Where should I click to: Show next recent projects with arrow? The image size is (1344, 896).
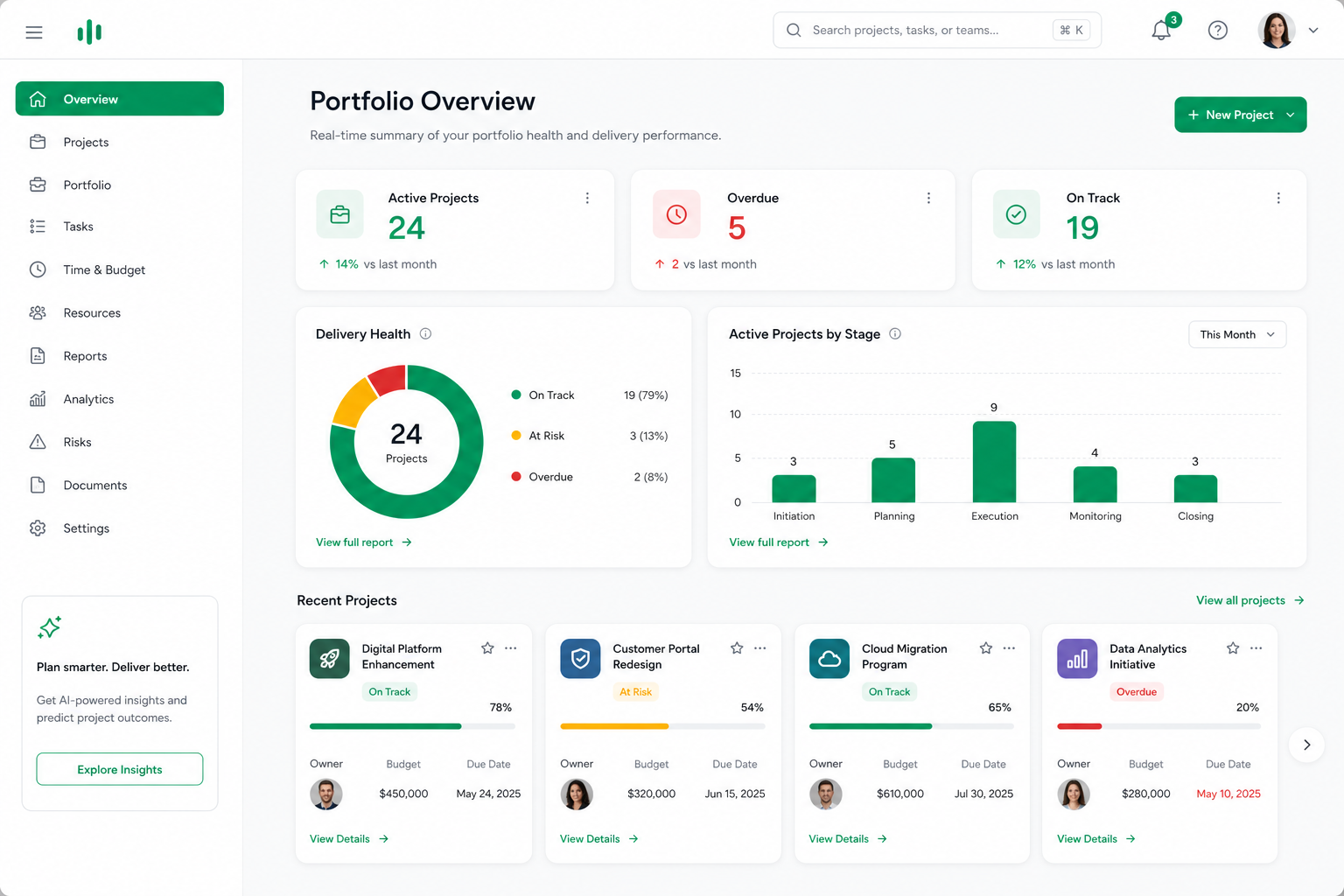[x=1306, y=745]
